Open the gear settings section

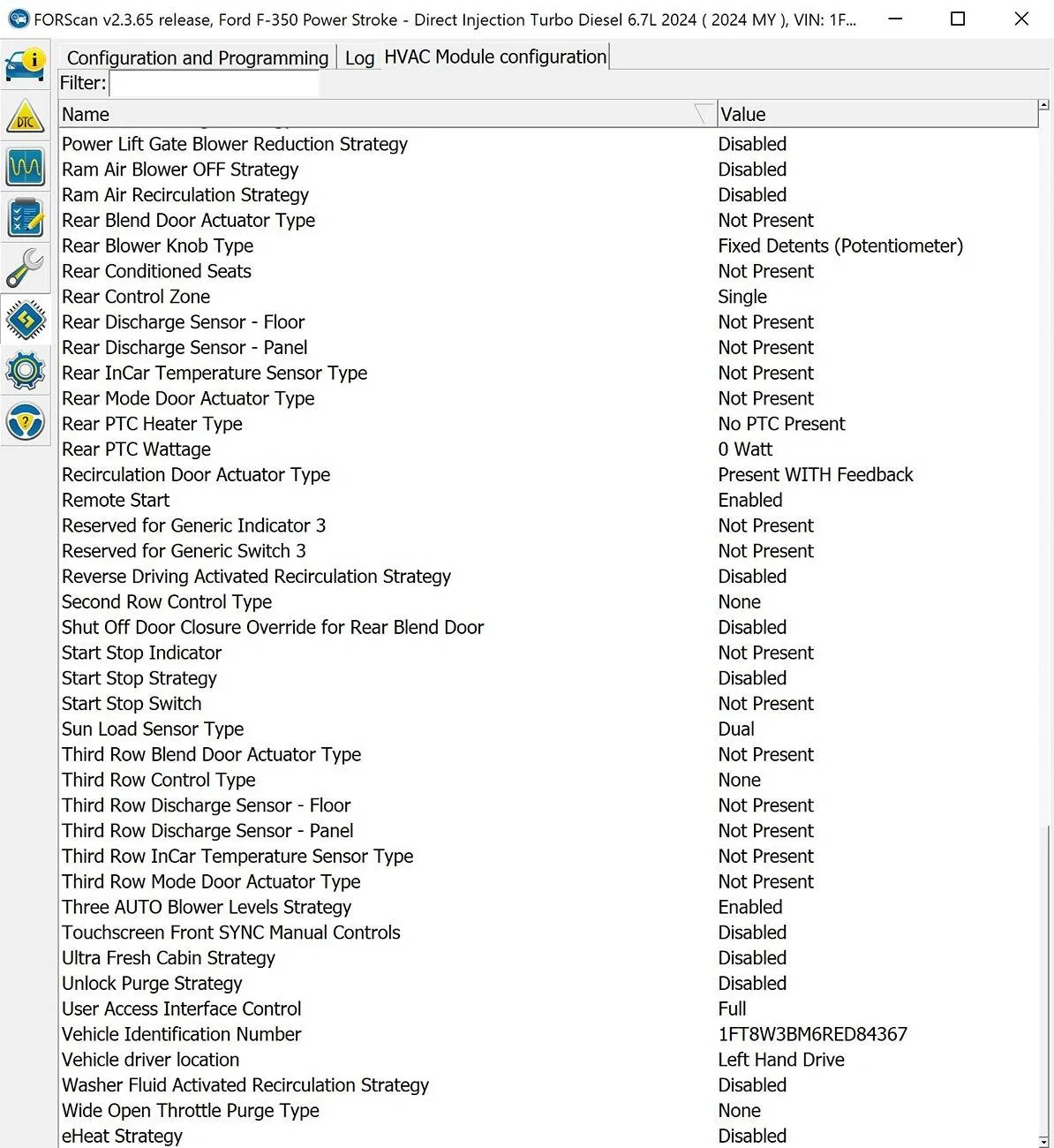26,370
